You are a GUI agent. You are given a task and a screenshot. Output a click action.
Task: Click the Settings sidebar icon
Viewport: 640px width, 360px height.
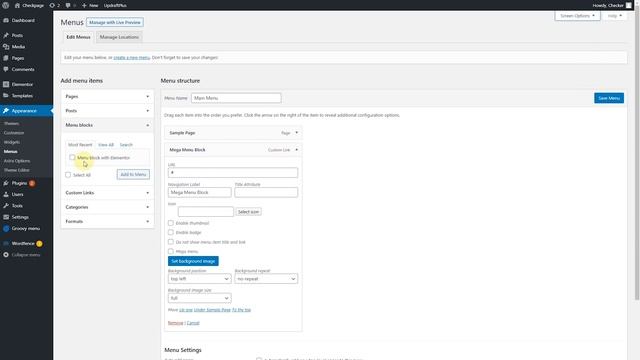coord(6,217)
